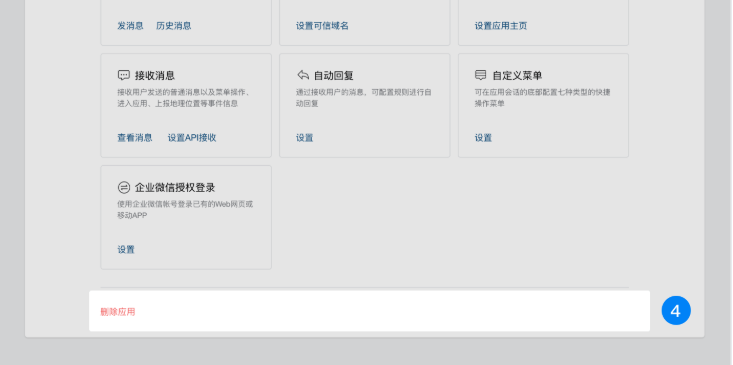Click the 企业微信授权登录 circular icon
The width and height of the screenshot is (733, 365).
(123, 187)
